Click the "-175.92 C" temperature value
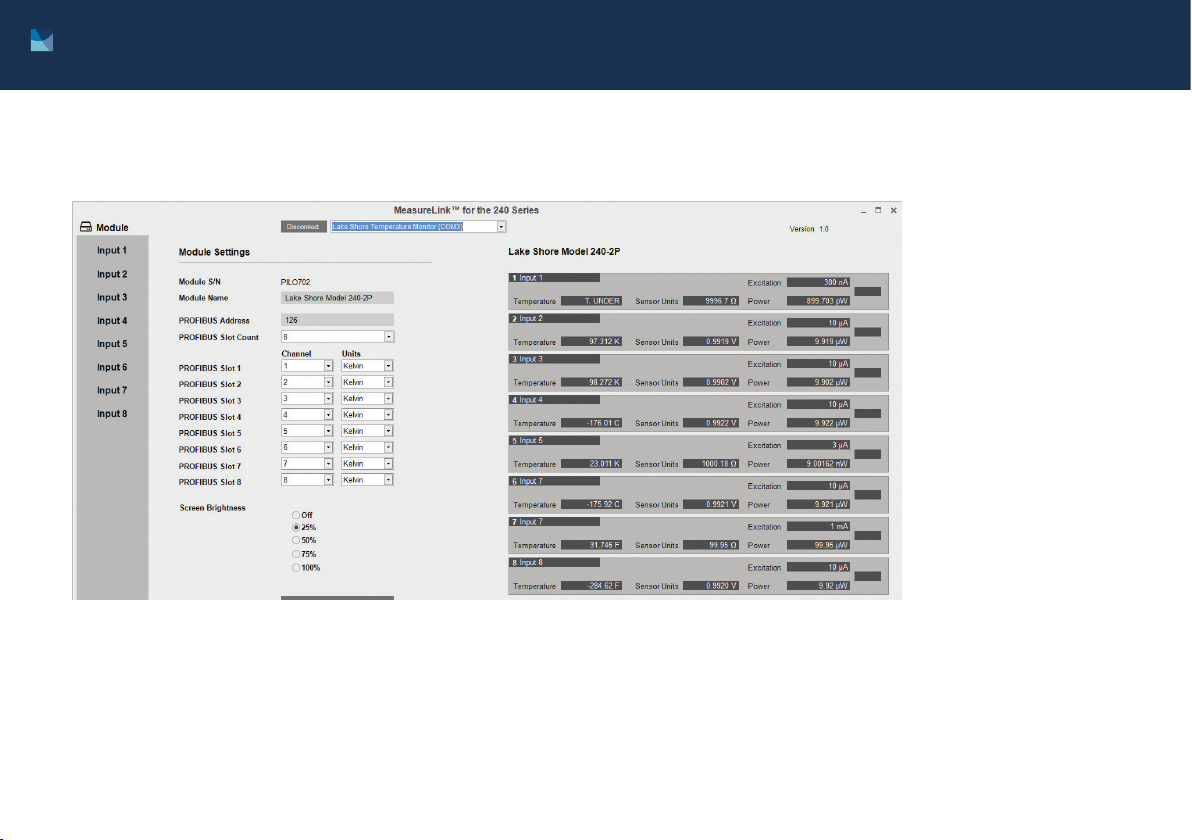1192x840 pixels. tap(591, 504)
